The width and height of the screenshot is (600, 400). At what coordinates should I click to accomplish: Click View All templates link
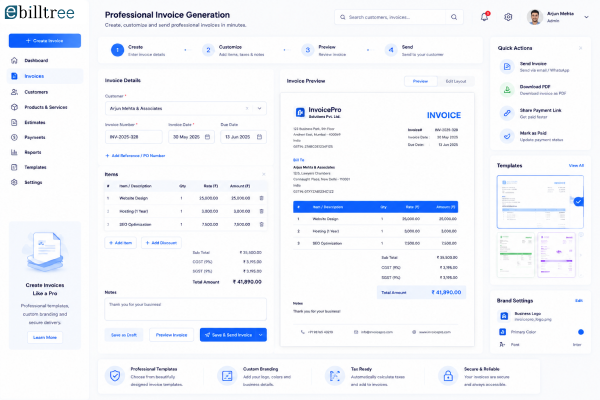click(576, 165)
